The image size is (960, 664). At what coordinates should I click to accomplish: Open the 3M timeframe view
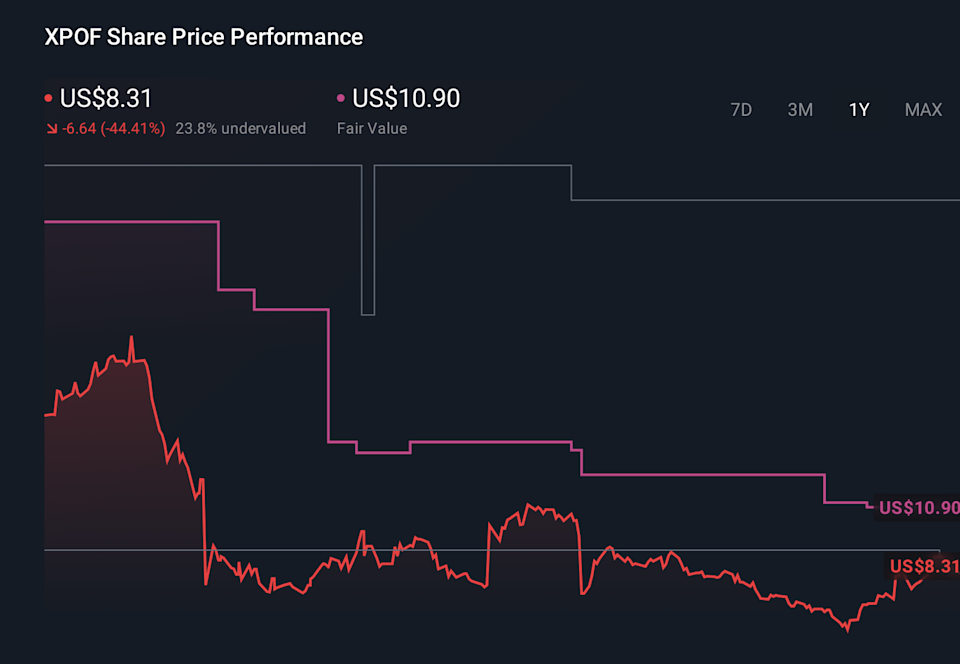pyautogui.click(x=800, y=110)
